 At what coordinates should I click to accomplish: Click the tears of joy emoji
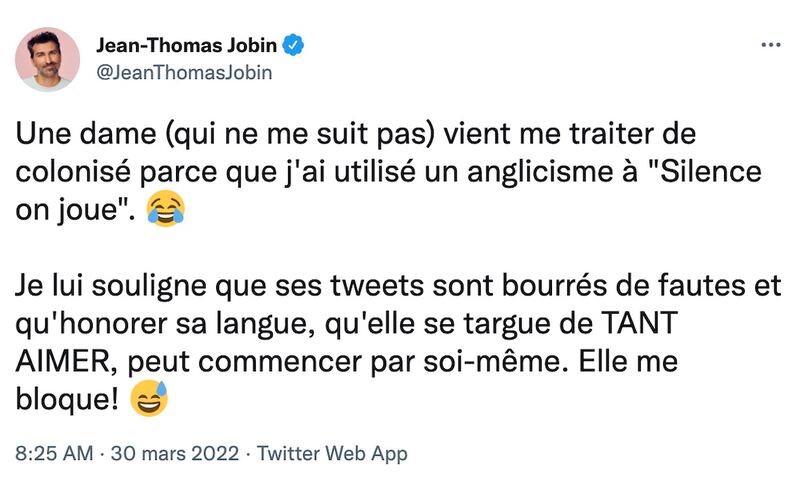pyautogui.click(x=164, y=209)
